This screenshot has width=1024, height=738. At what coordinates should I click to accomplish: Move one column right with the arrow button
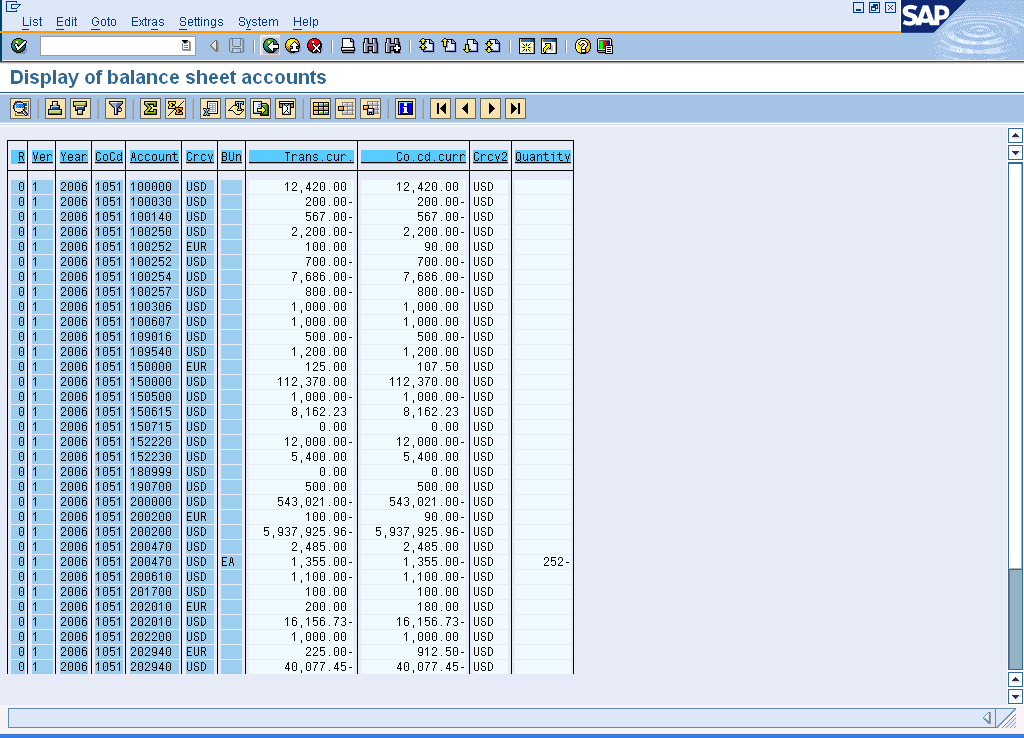coord(490,108)
